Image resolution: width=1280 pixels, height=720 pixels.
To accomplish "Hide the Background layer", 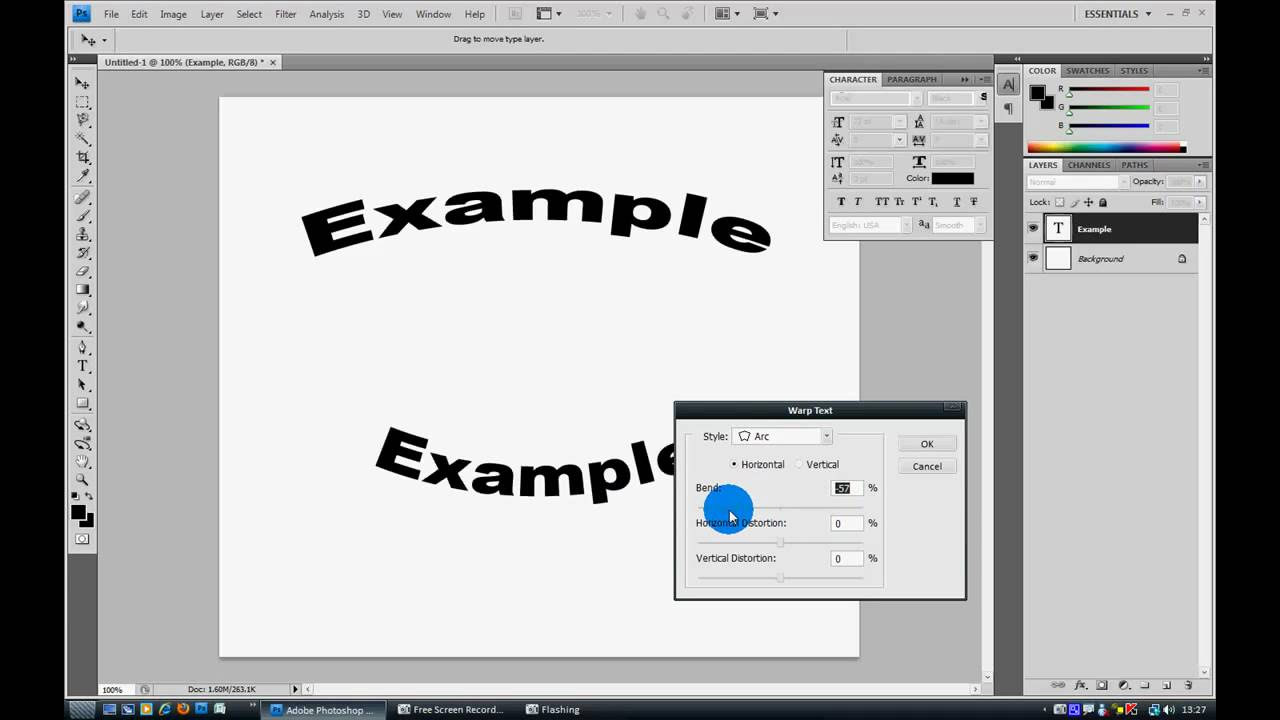I will tap(1033, 259).
